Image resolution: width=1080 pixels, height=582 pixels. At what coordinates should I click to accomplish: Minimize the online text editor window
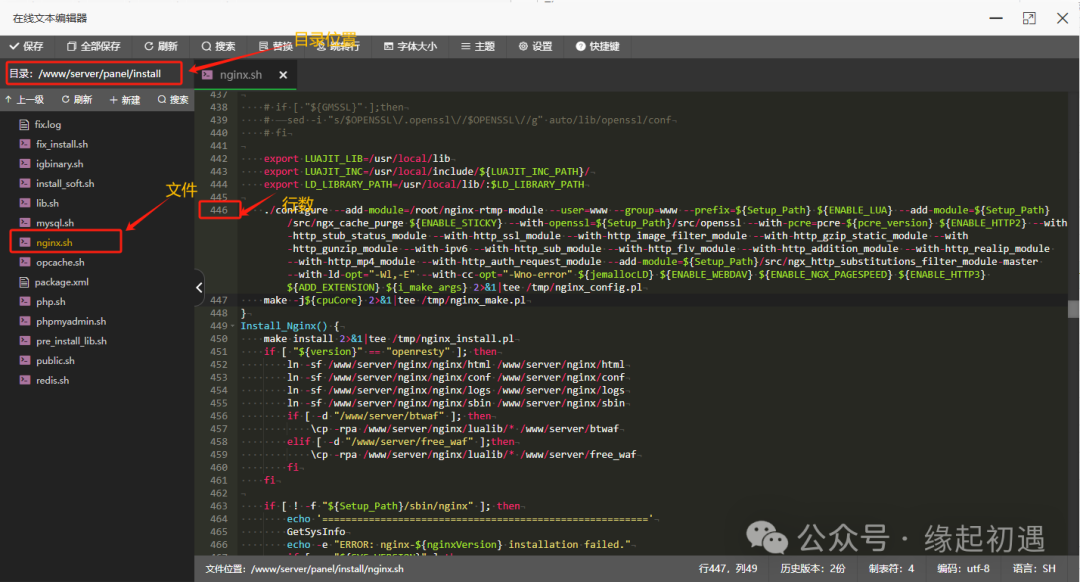[996, 19]
